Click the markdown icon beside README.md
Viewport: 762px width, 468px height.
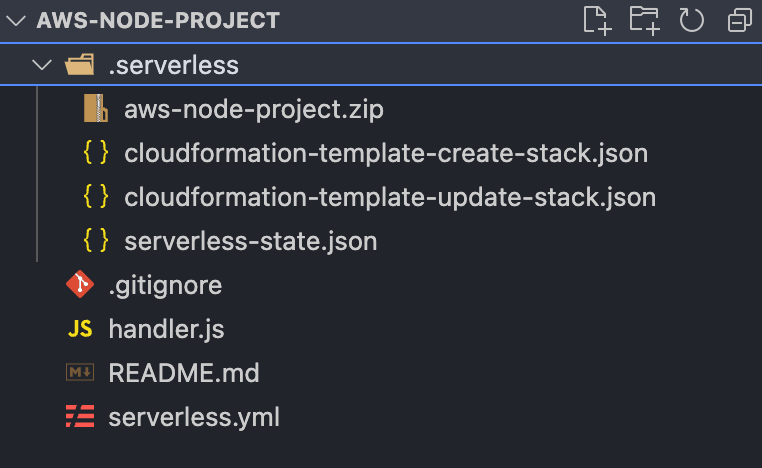point(79,373)
